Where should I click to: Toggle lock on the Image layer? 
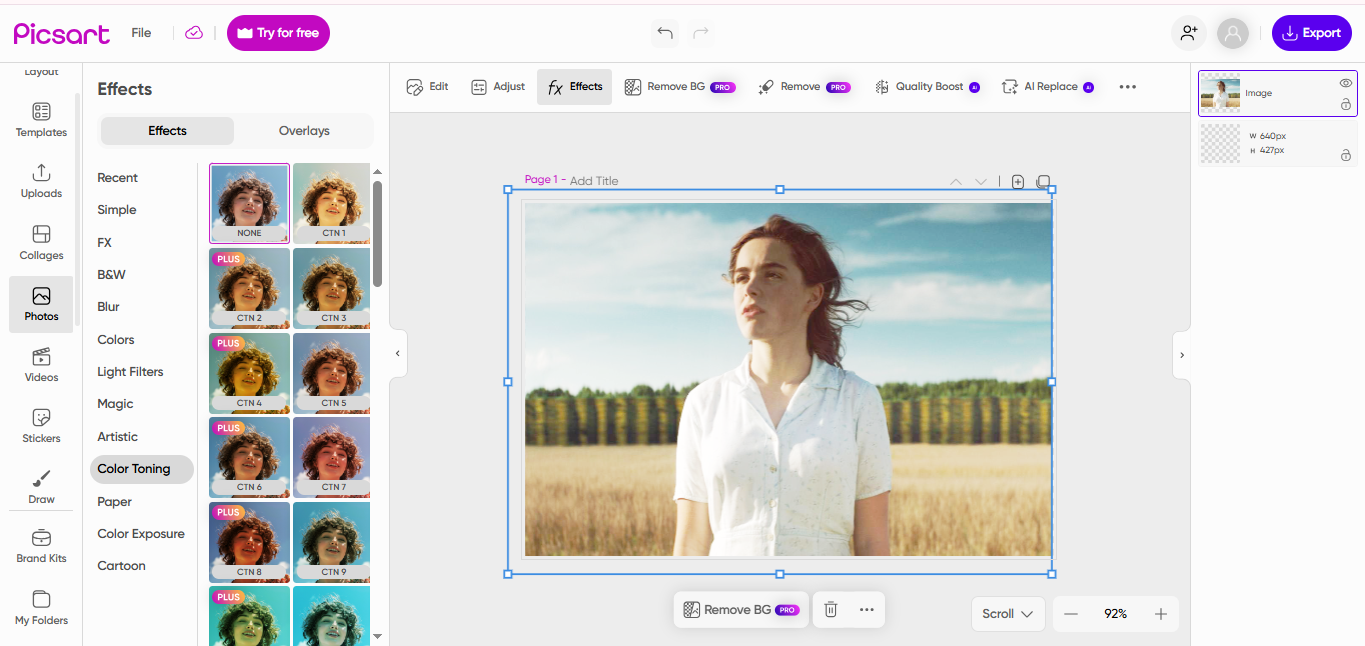click(1345, 104)
